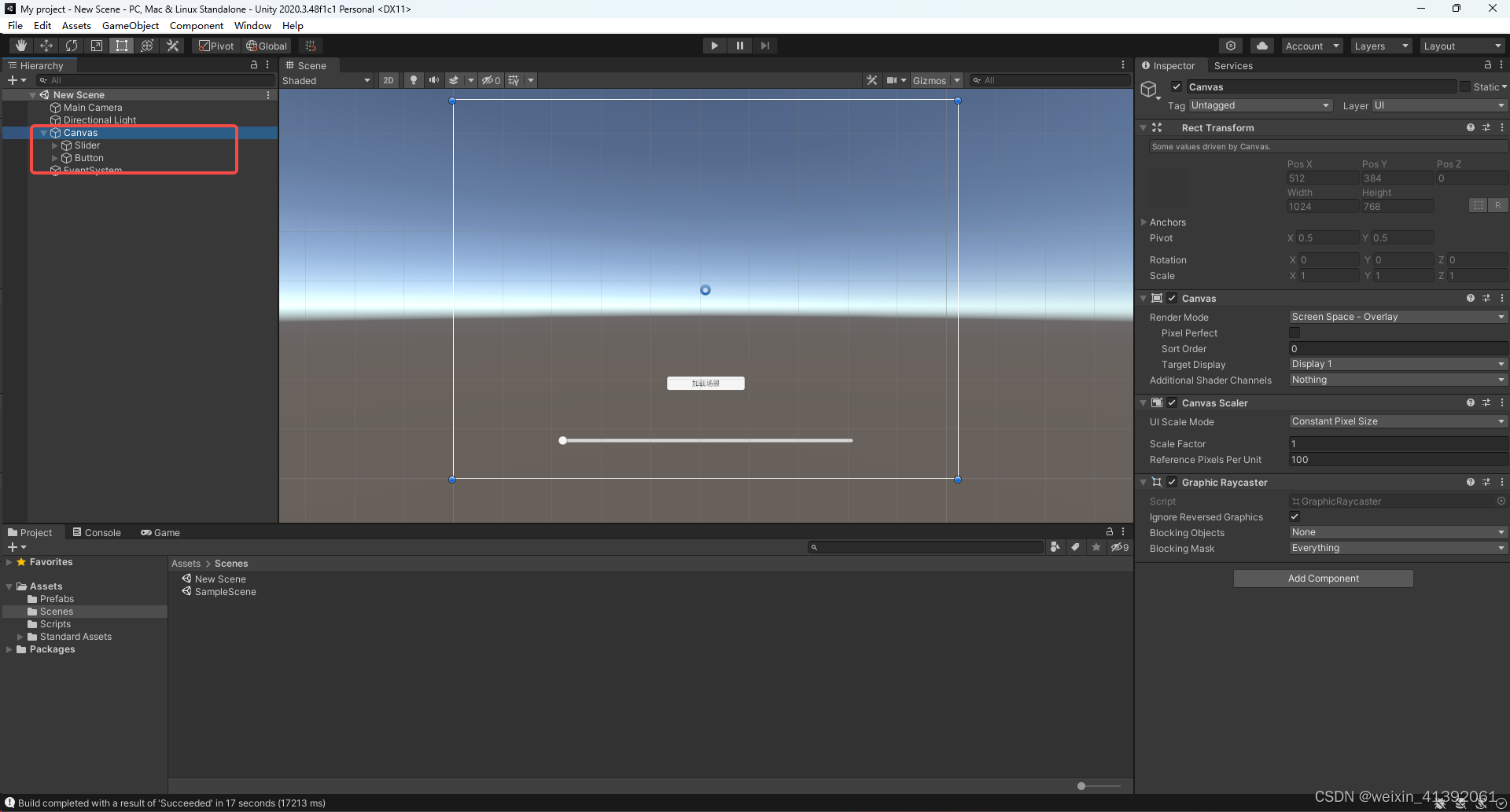Viewport: 1510px width, 812px height.
Task: Click the Add Component button
Action: (x=1323, y=578)
